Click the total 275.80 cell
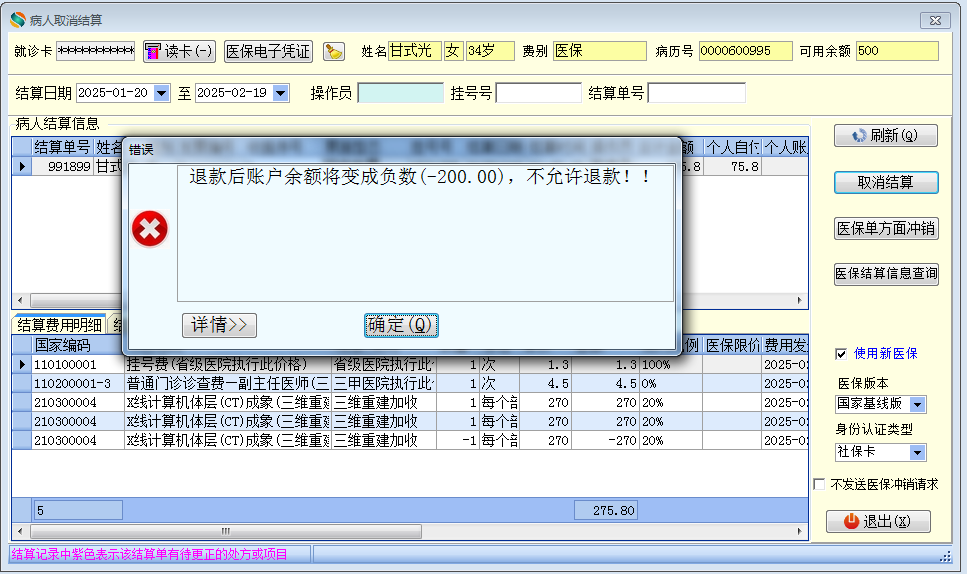 pos(605,510)
